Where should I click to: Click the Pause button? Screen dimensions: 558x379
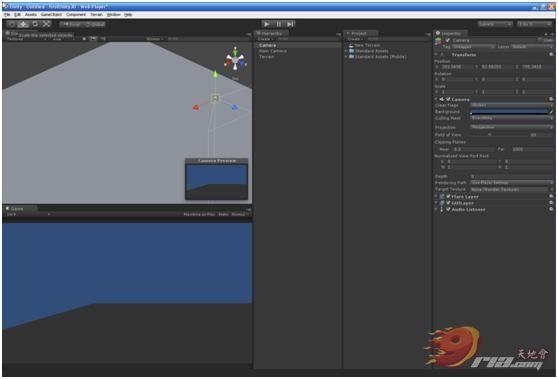(x=279, y=24)
